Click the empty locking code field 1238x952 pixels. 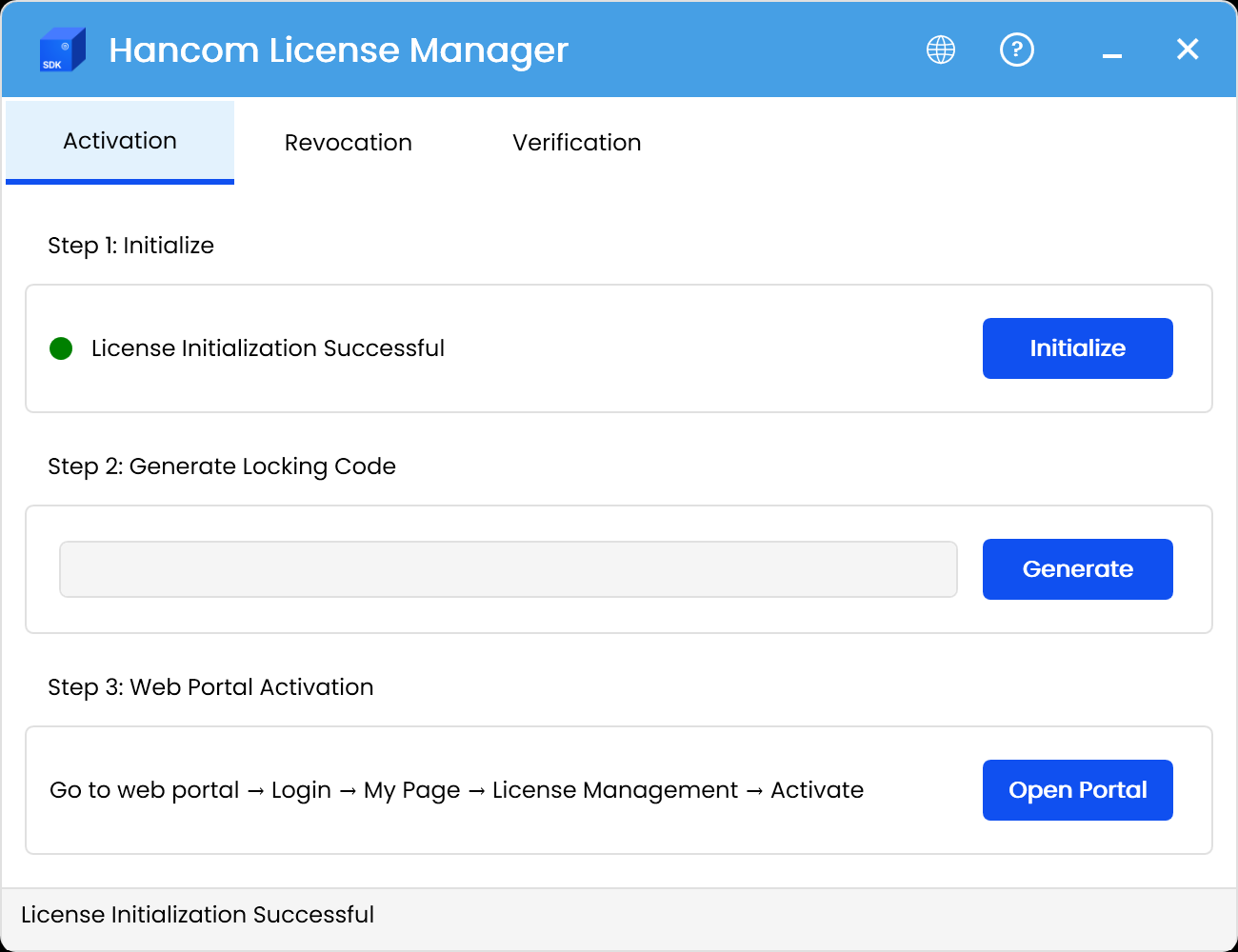[x=508, y=568]
